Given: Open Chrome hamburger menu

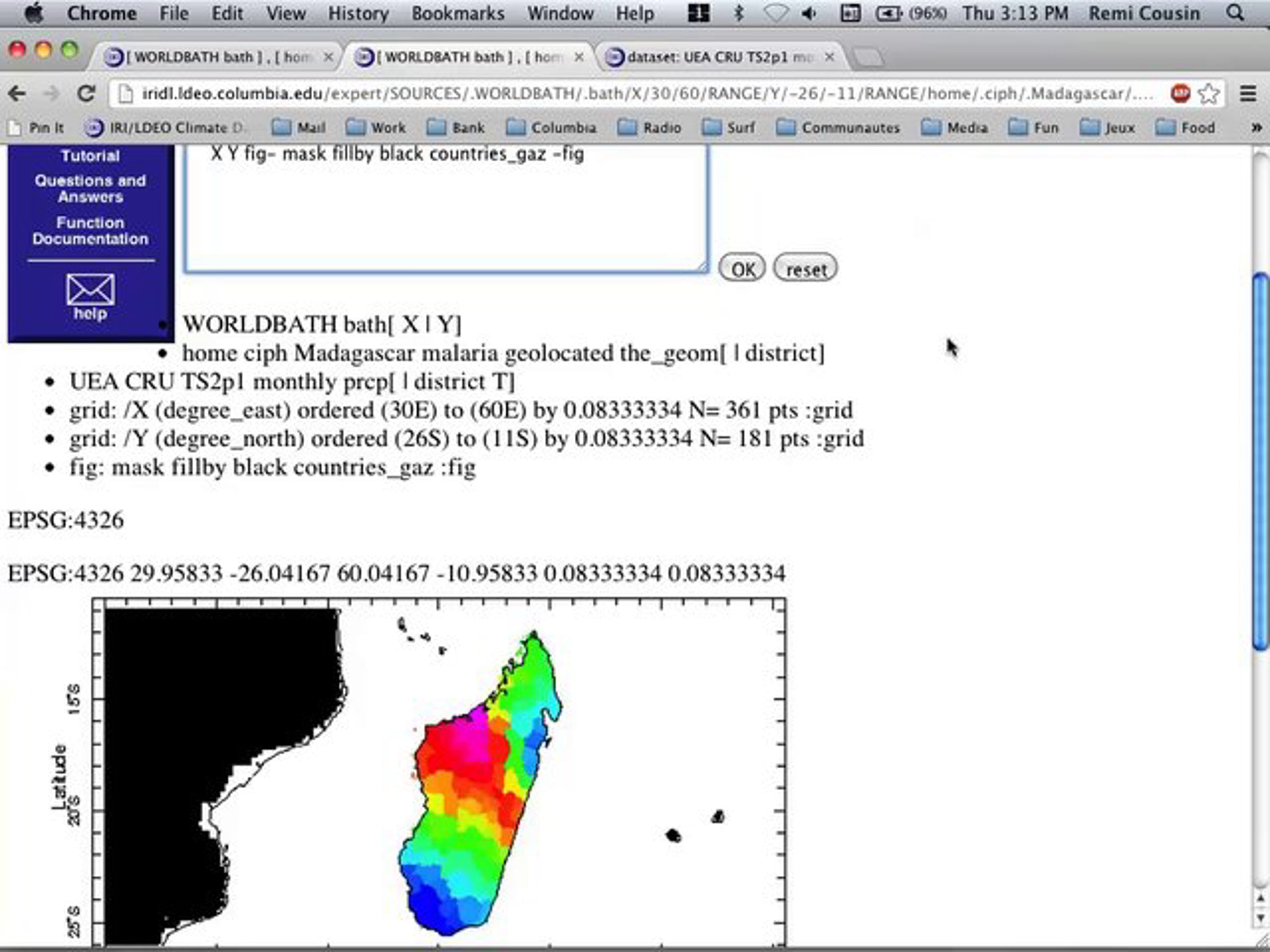Looking at the screenshot, I should [1248, 94].
